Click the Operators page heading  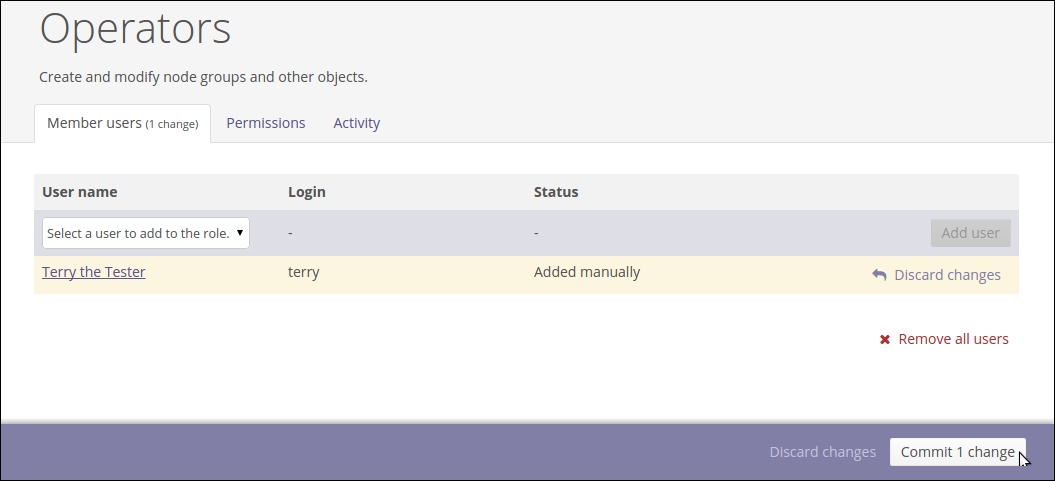135,30
